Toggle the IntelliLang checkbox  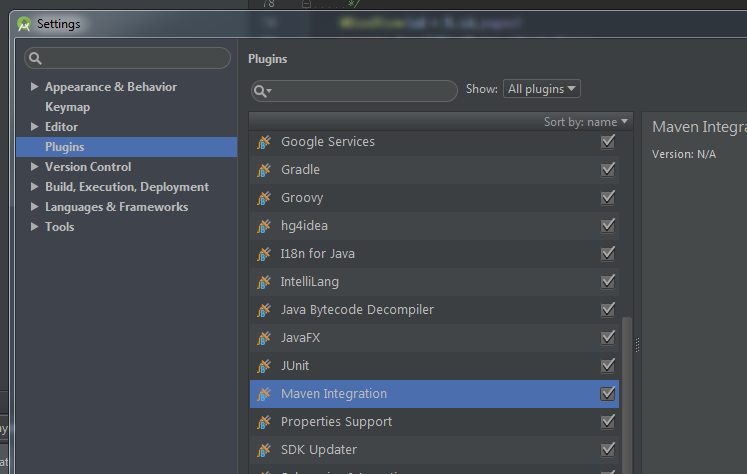[x=608, y=282]
